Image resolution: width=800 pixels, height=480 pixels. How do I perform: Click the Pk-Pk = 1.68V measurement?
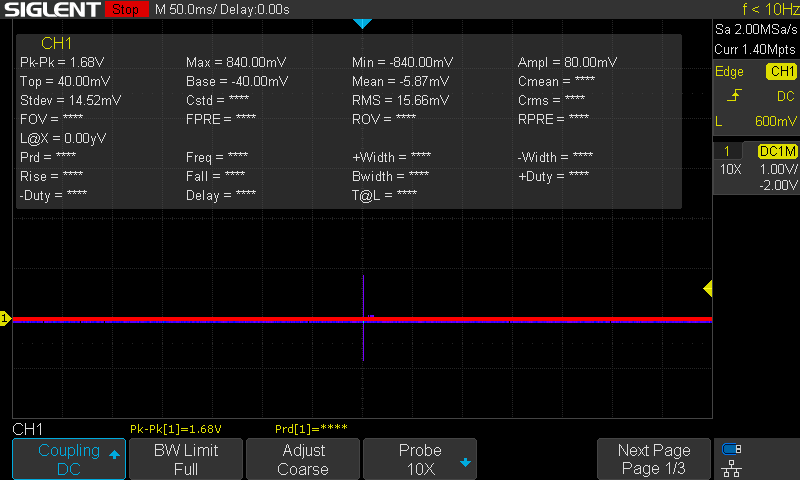(x=62, y=62)
